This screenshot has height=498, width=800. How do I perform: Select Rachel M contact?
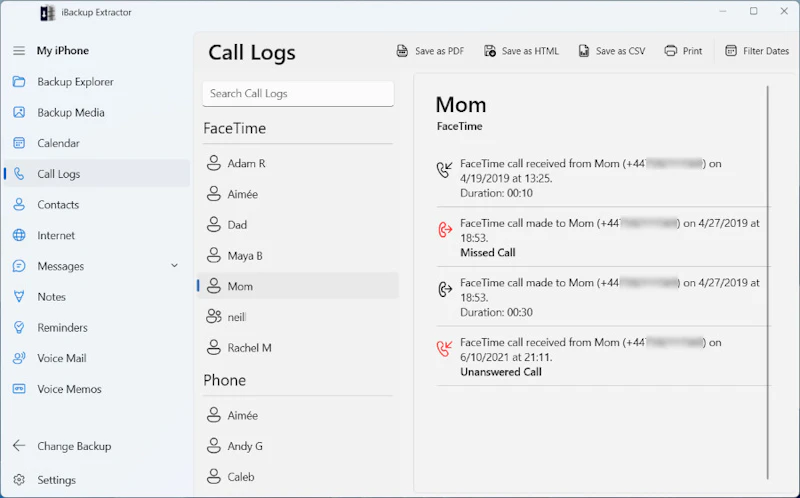[298, 347]
